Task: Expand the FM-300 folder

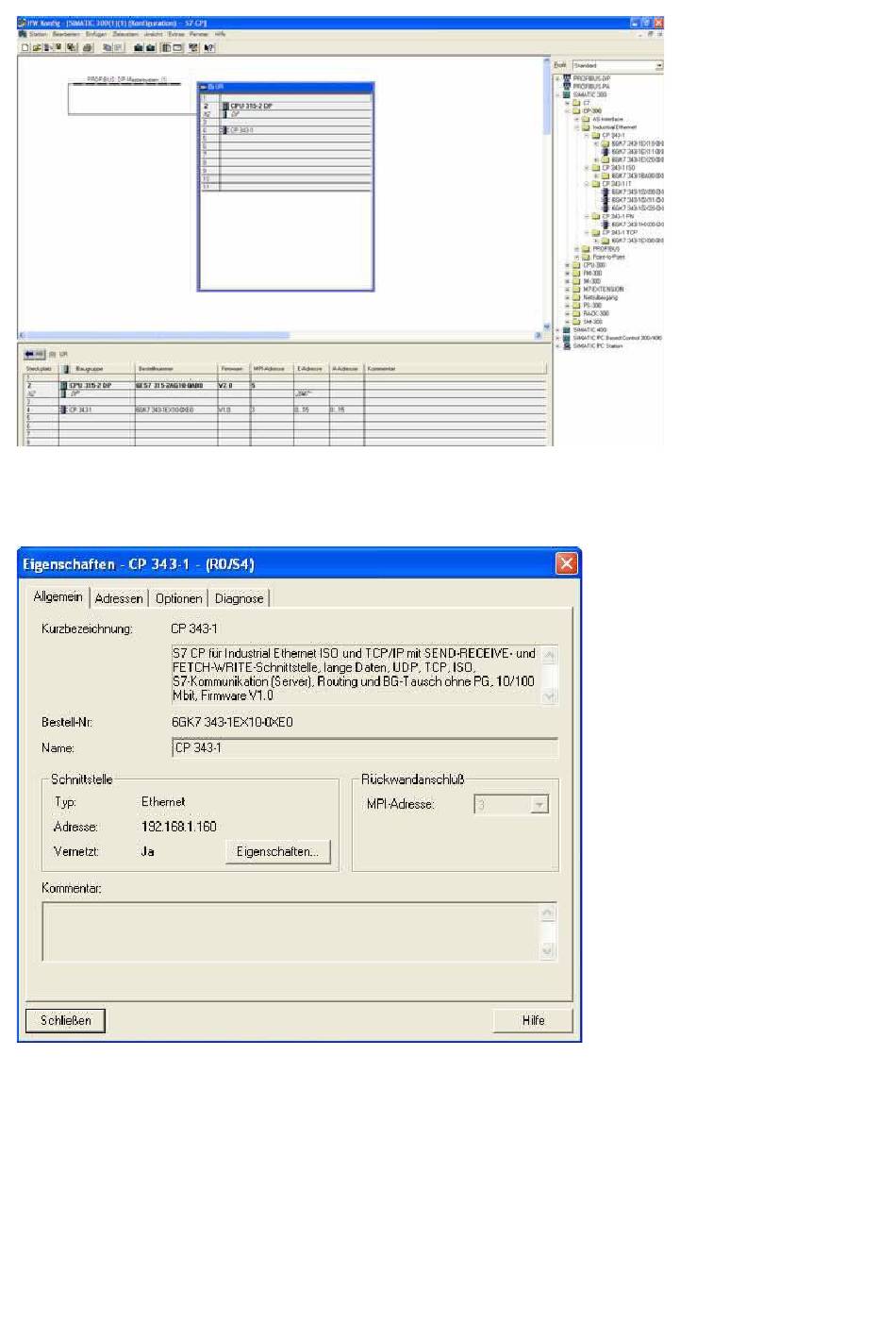Action: (x=568, y=273)
